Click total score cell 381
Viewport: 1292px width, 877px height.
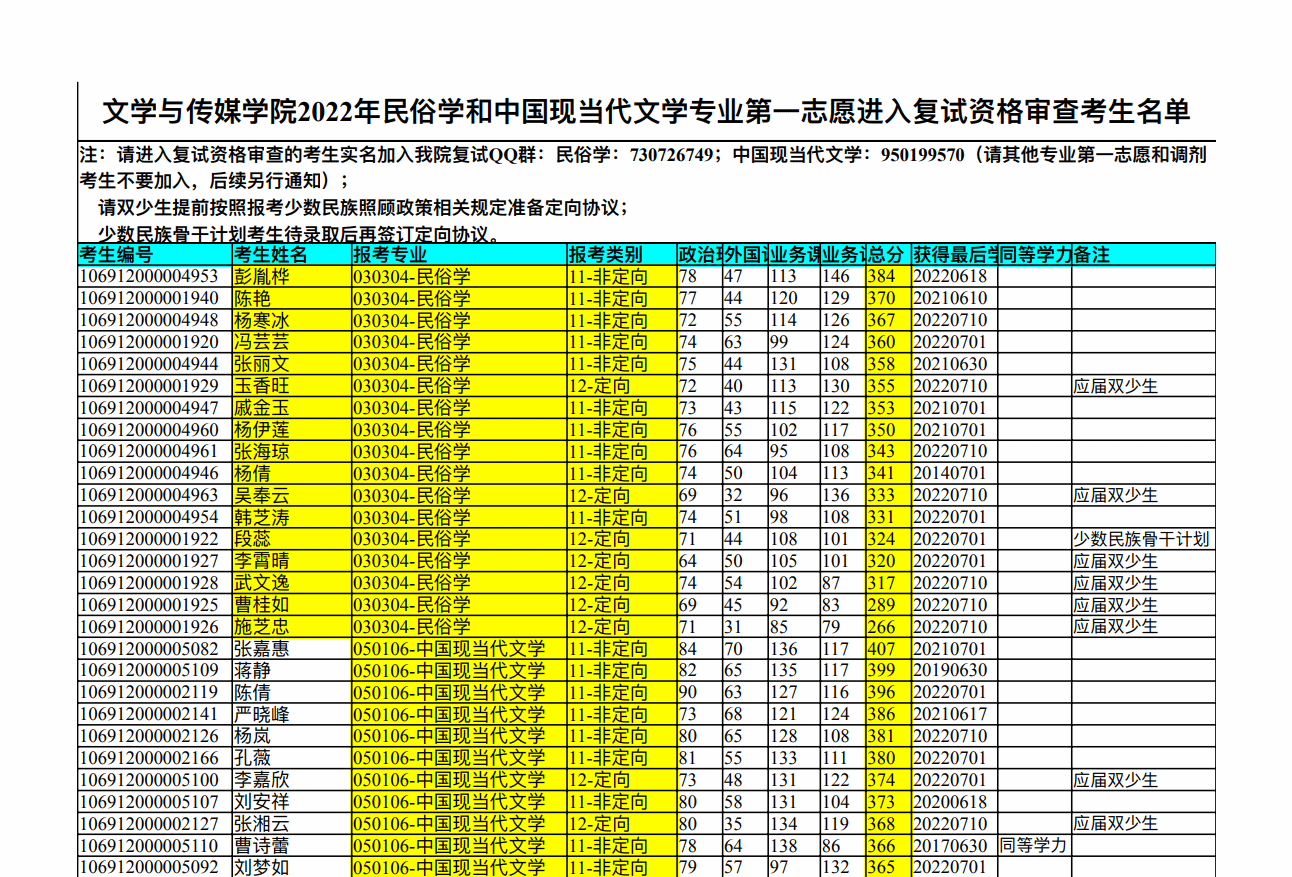pyautogui.click(x=888, y=736)
